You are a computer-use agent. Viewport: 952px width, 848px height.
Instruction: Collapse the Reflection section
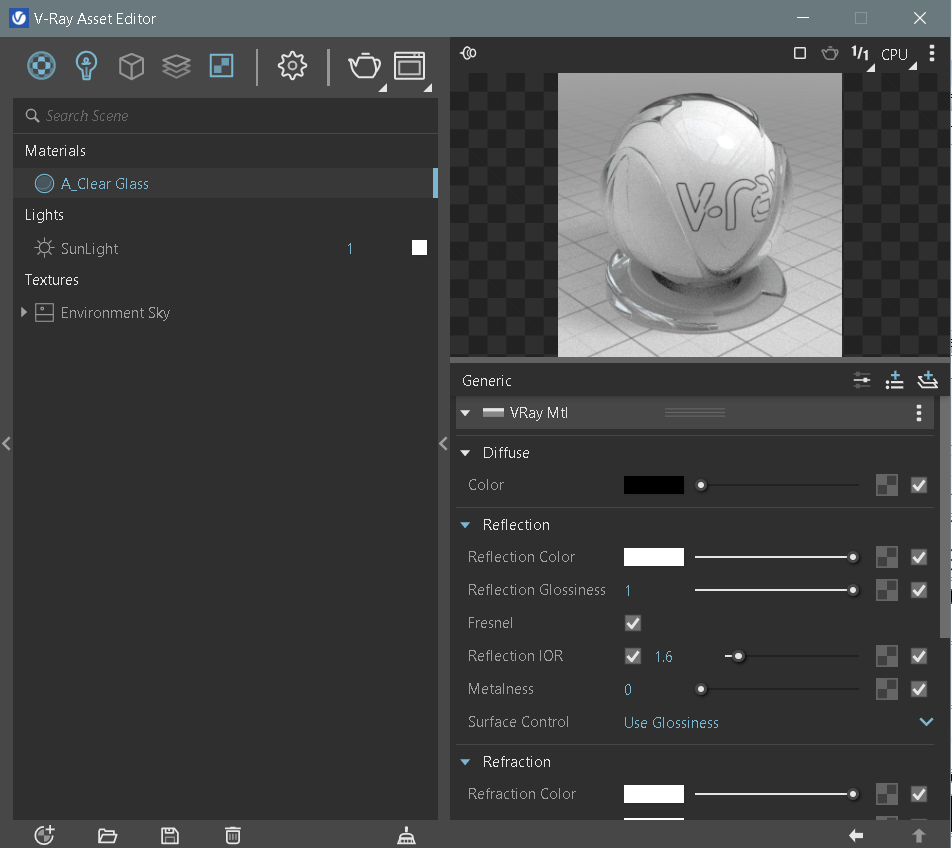(465, 524)
